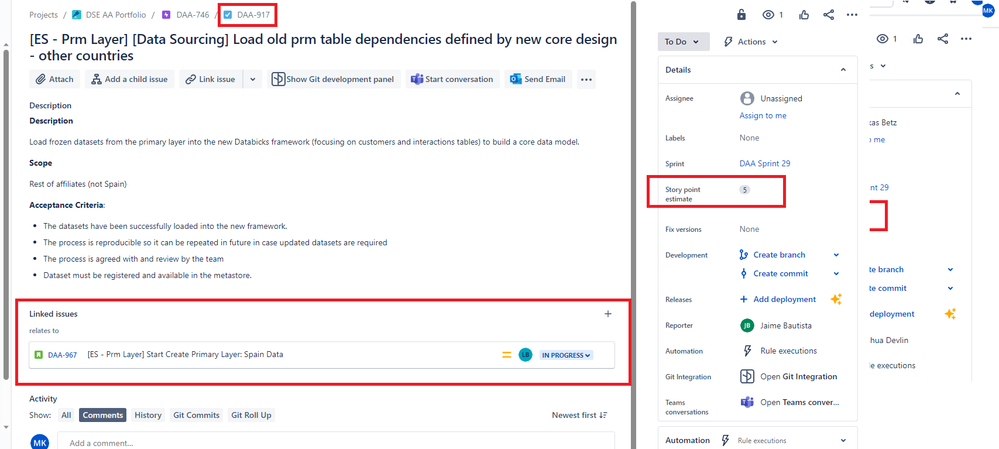The image size is (999, 449).
Task: Start a Teams conversation
Action: 452,80
